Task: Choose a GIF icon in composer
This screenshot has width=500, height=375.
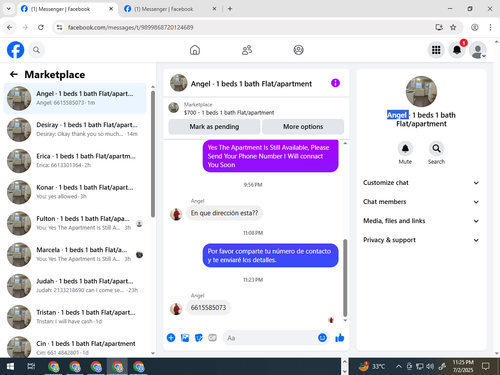Action: [213, 338]
